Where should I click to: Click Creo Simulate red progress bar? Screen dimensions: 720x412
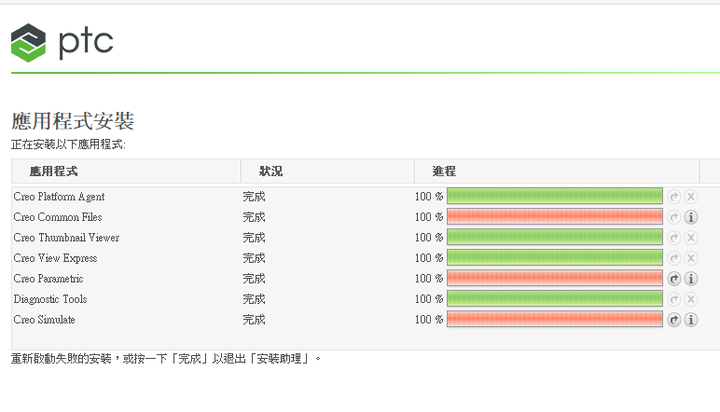point(555,319)
